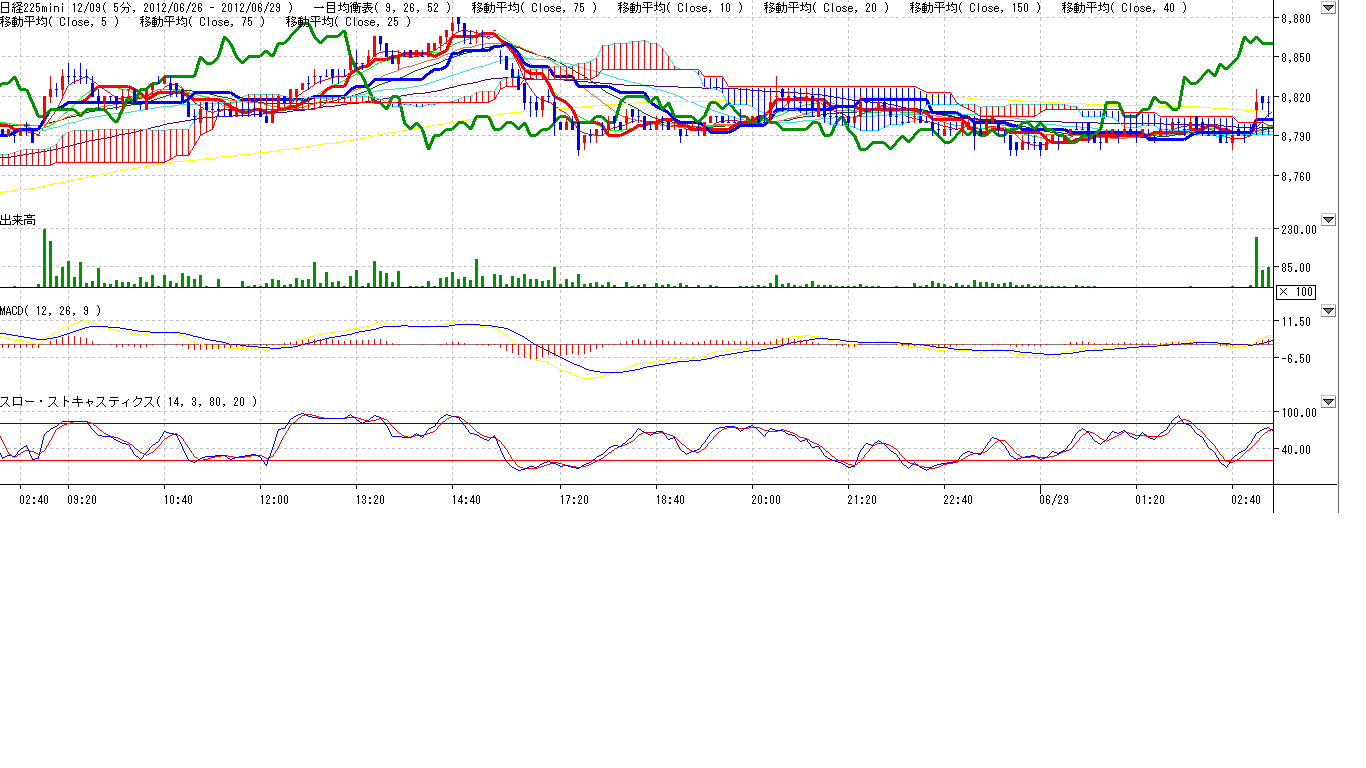
Task: Choose the 移動平均( Close, 25 ) indicator label
Action: click(348, 21)
